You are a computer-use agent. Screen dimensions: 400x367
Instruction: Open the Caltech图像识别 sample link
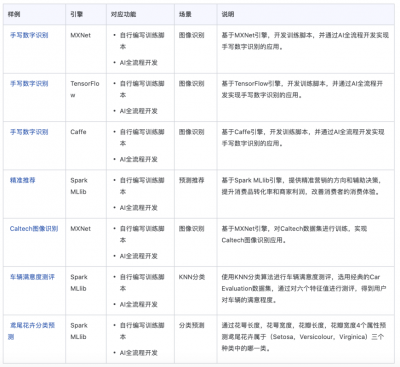pos(34,228)
